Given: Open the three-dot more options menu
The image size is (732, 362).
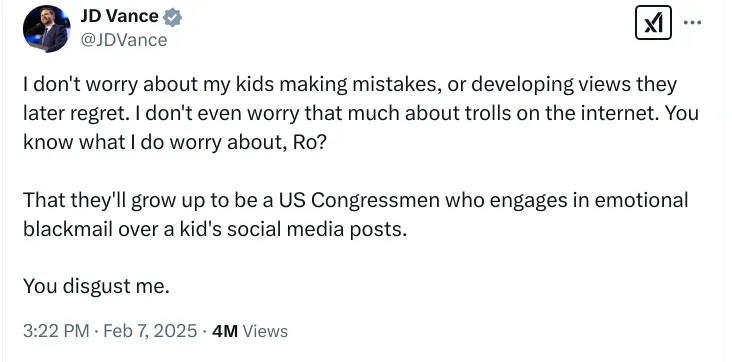Looking at the screenshot, I should [x=692, y=22].
